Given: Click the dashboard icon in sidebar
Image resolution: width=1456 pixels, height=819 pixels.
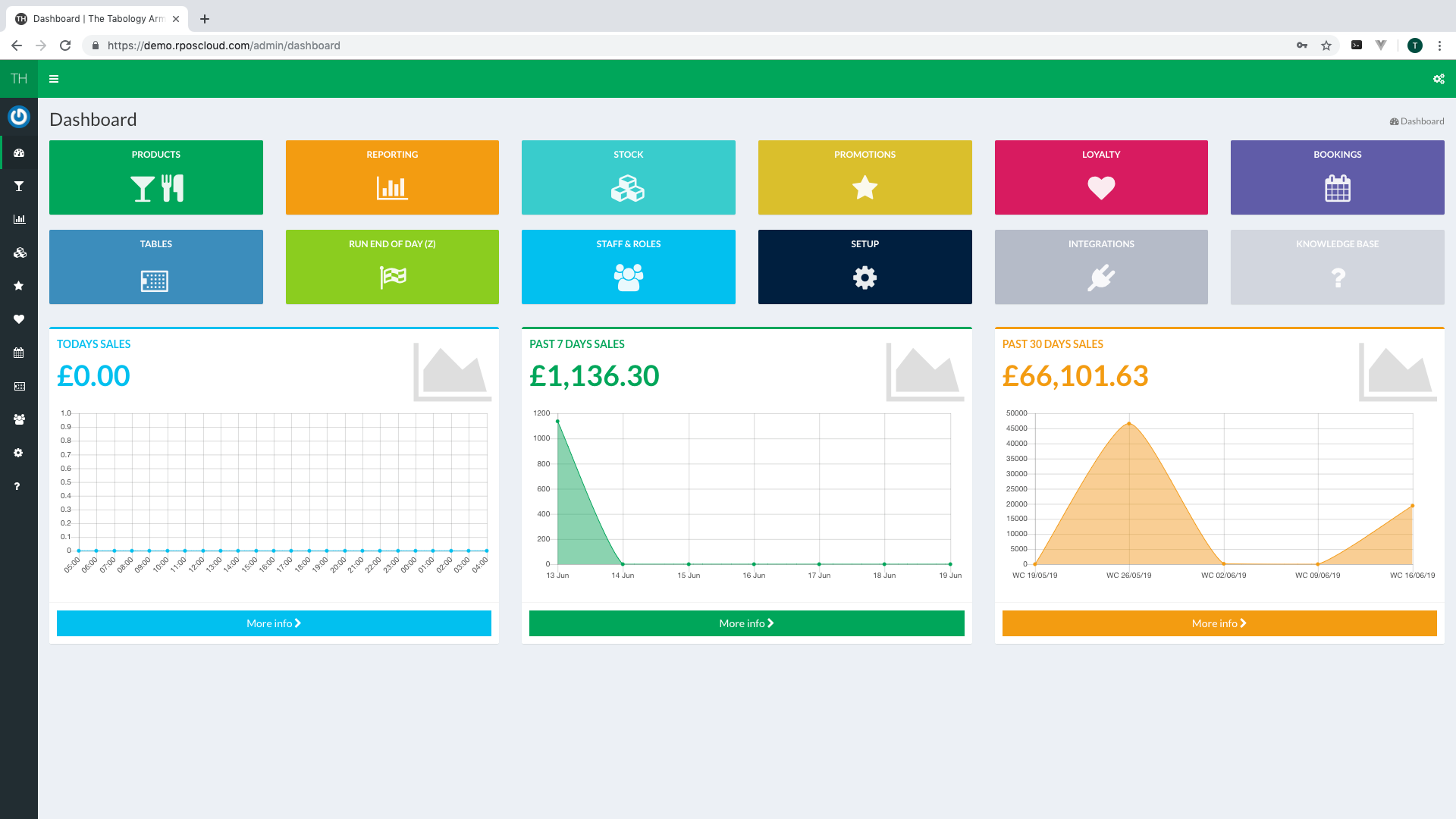Looking at the screenshot, I should pos(19,153).
